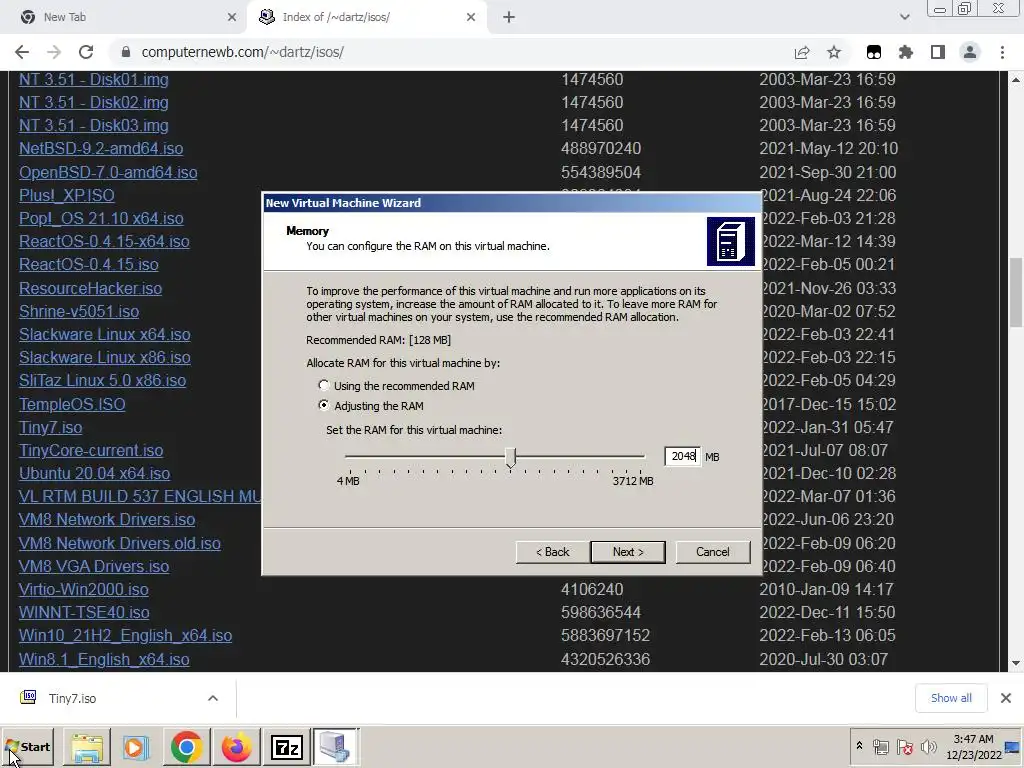Open the Tiny7.iso link
1024x768 pixels.
[50, 427]
